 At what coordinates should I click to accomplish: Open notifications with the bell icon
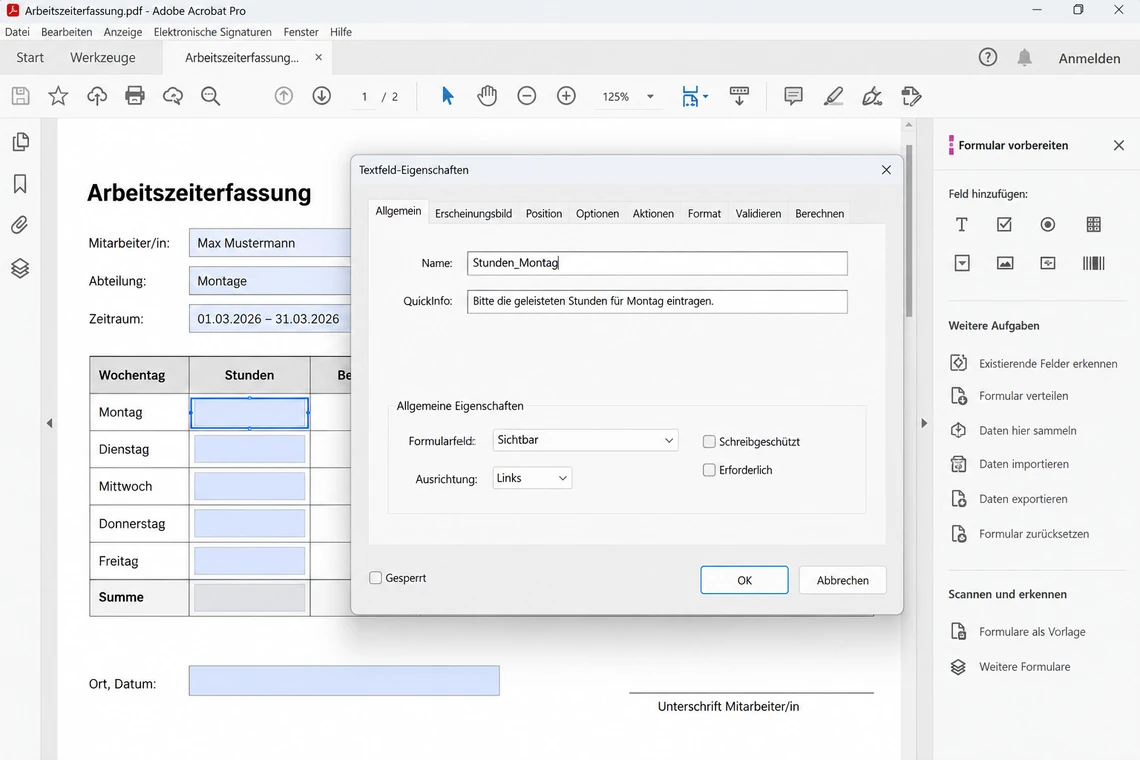pyautogui.click(x=1024, y=57)
